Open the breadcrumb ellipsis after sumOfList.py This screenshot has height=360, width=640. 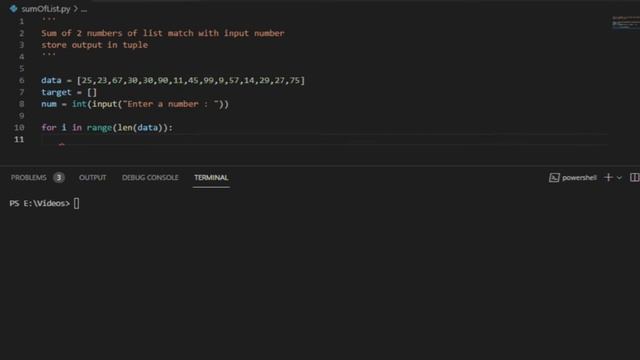(84, 9)
